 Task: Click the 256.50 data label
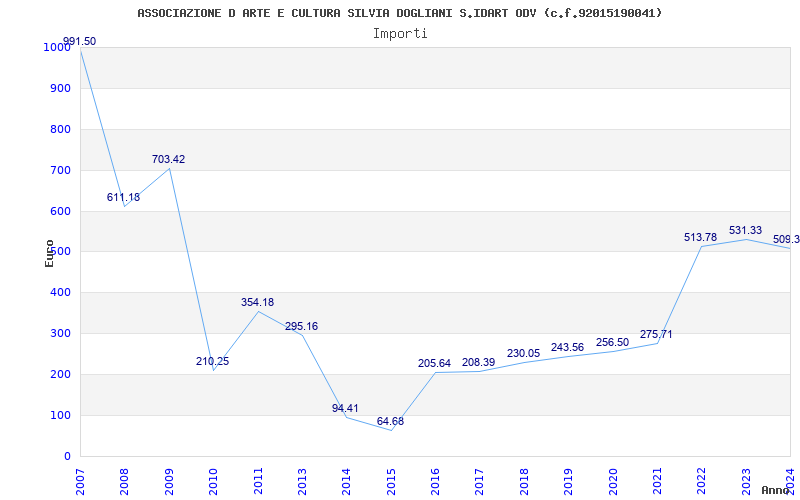coord(612,342)
